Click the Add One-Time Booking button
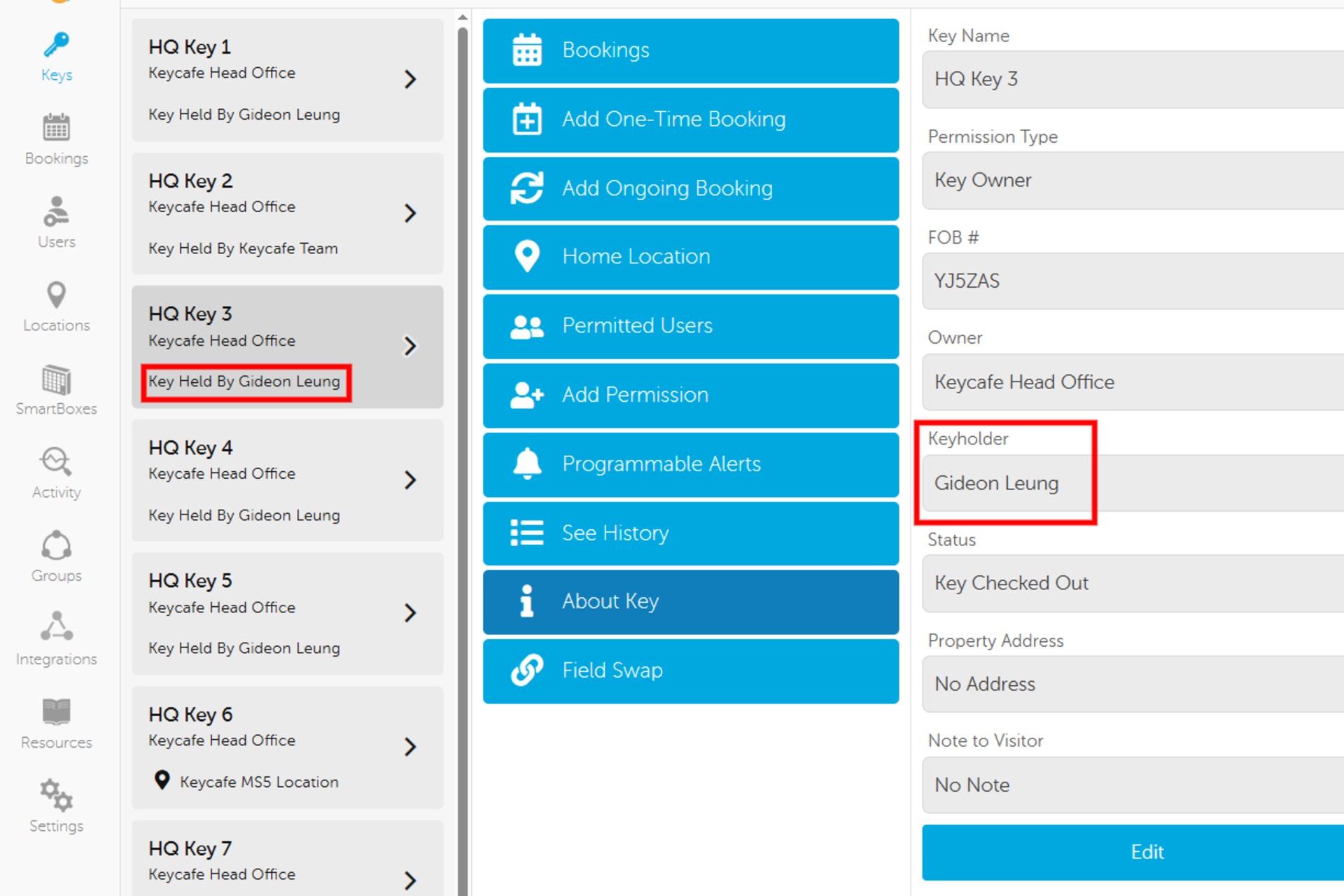Screen dimensions: 1344x896 690,120
